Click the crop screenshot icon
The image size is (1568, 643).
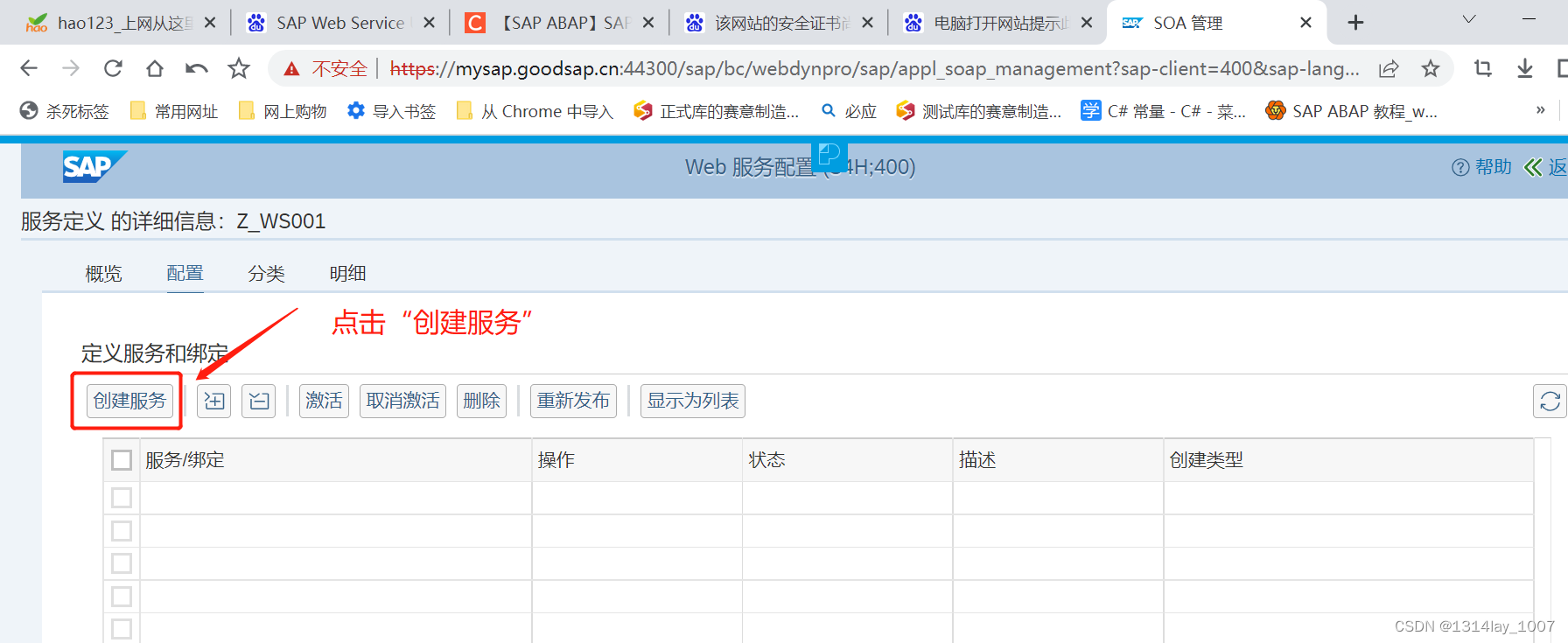click(1483, 68)
